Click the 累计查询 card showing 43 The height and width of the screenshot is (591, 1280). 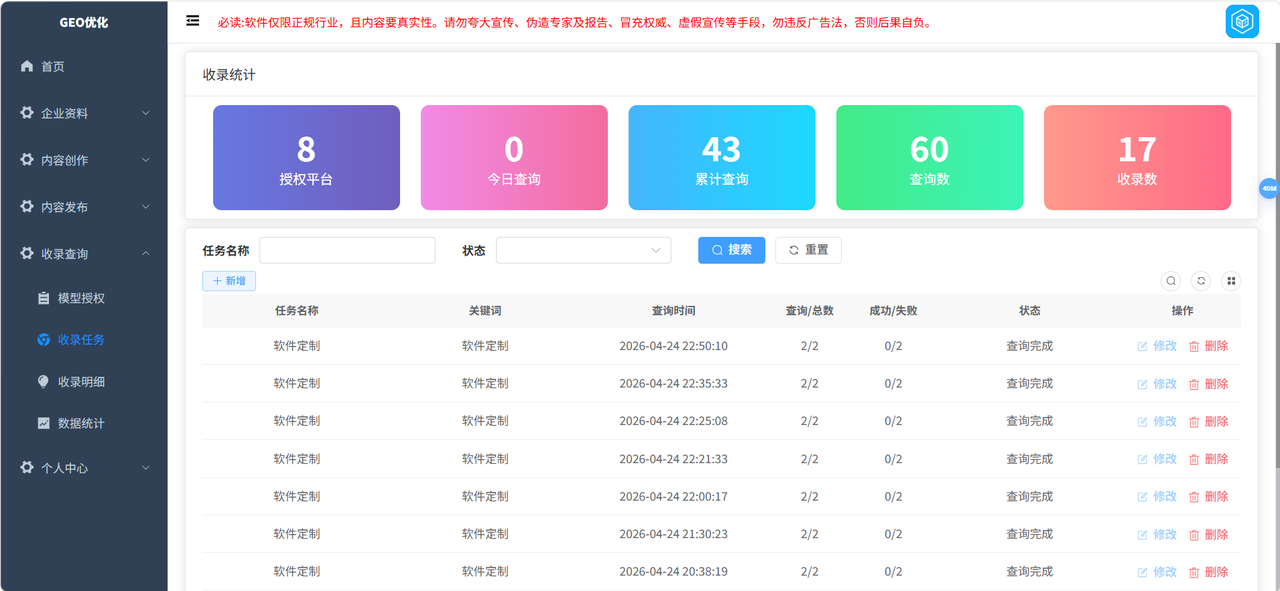click(x=722, y=158)
